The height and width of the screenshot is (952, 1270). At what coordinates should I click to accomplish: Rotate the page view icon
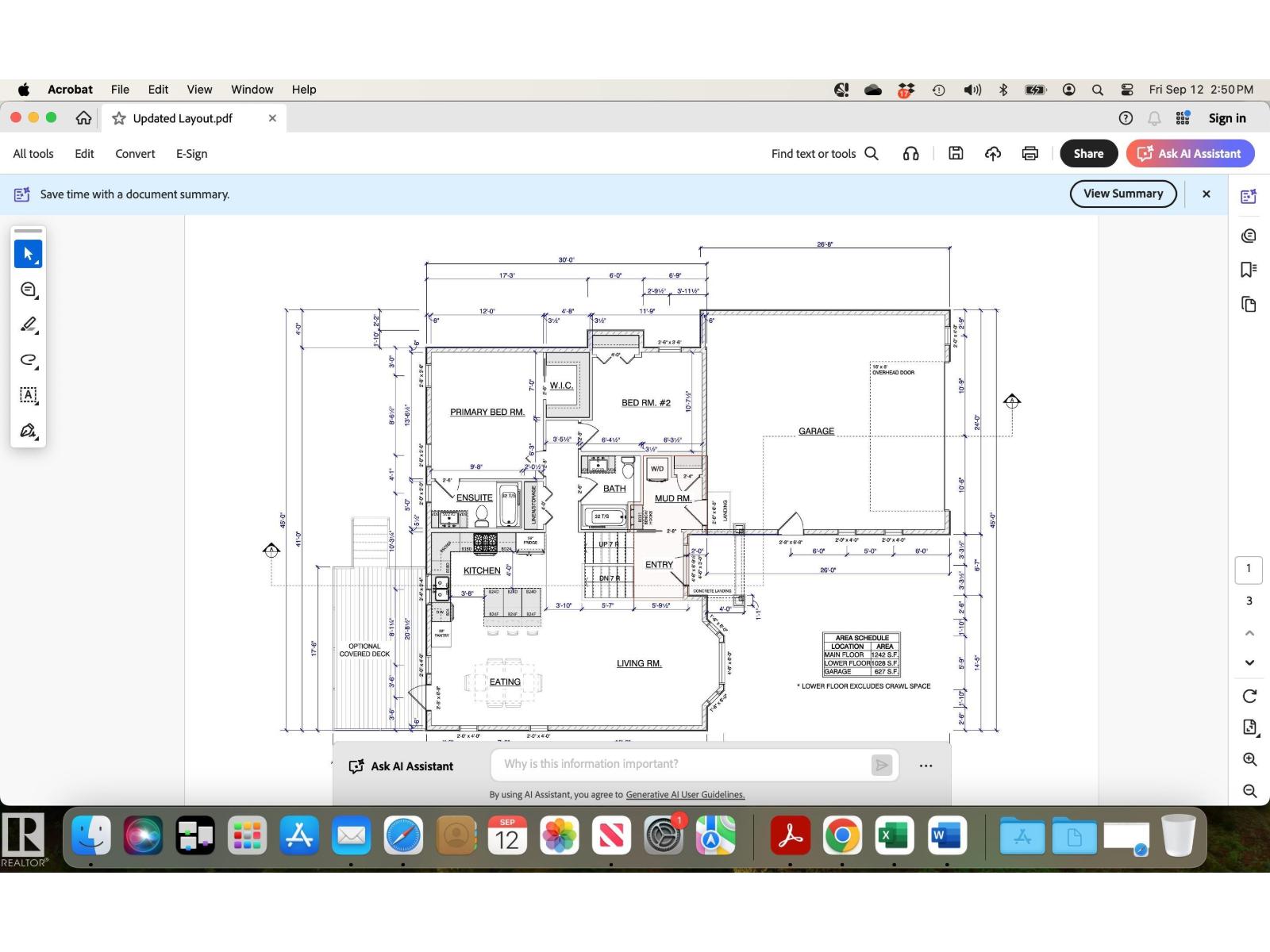[x=1249, y=696]
